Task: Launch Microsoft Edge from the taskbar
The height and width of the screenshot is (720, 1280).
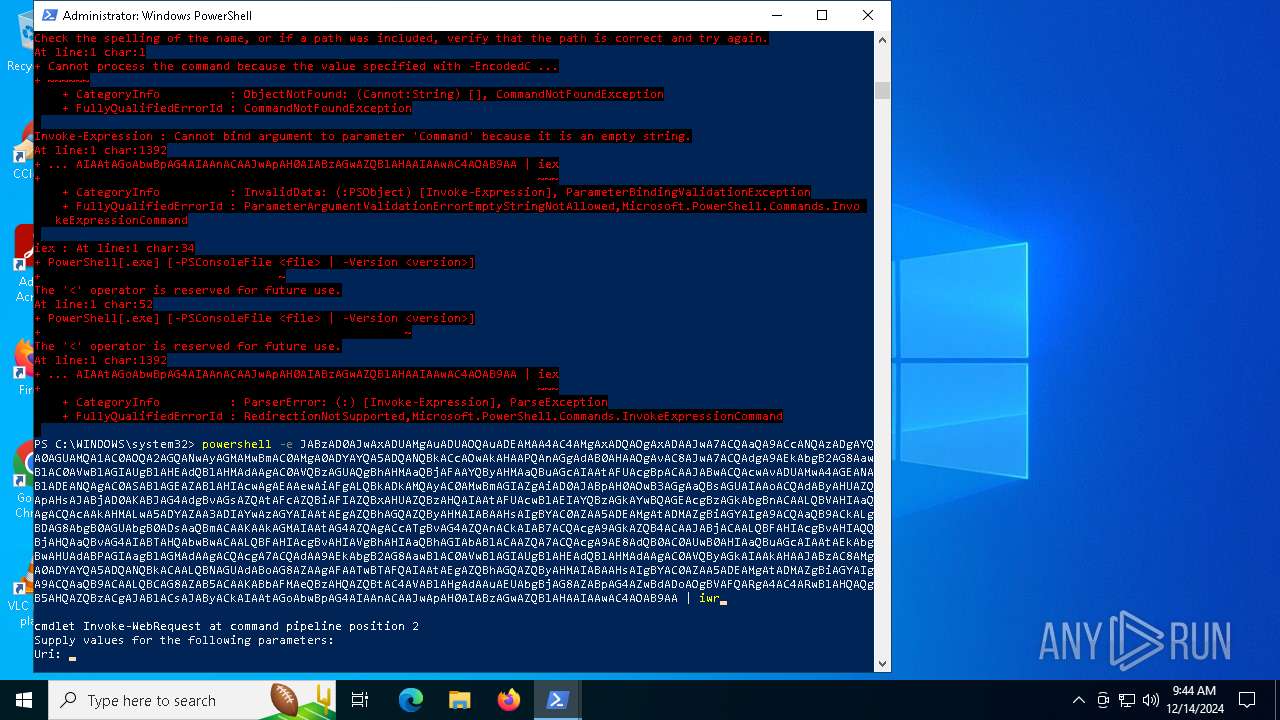Action: (411, 700)
